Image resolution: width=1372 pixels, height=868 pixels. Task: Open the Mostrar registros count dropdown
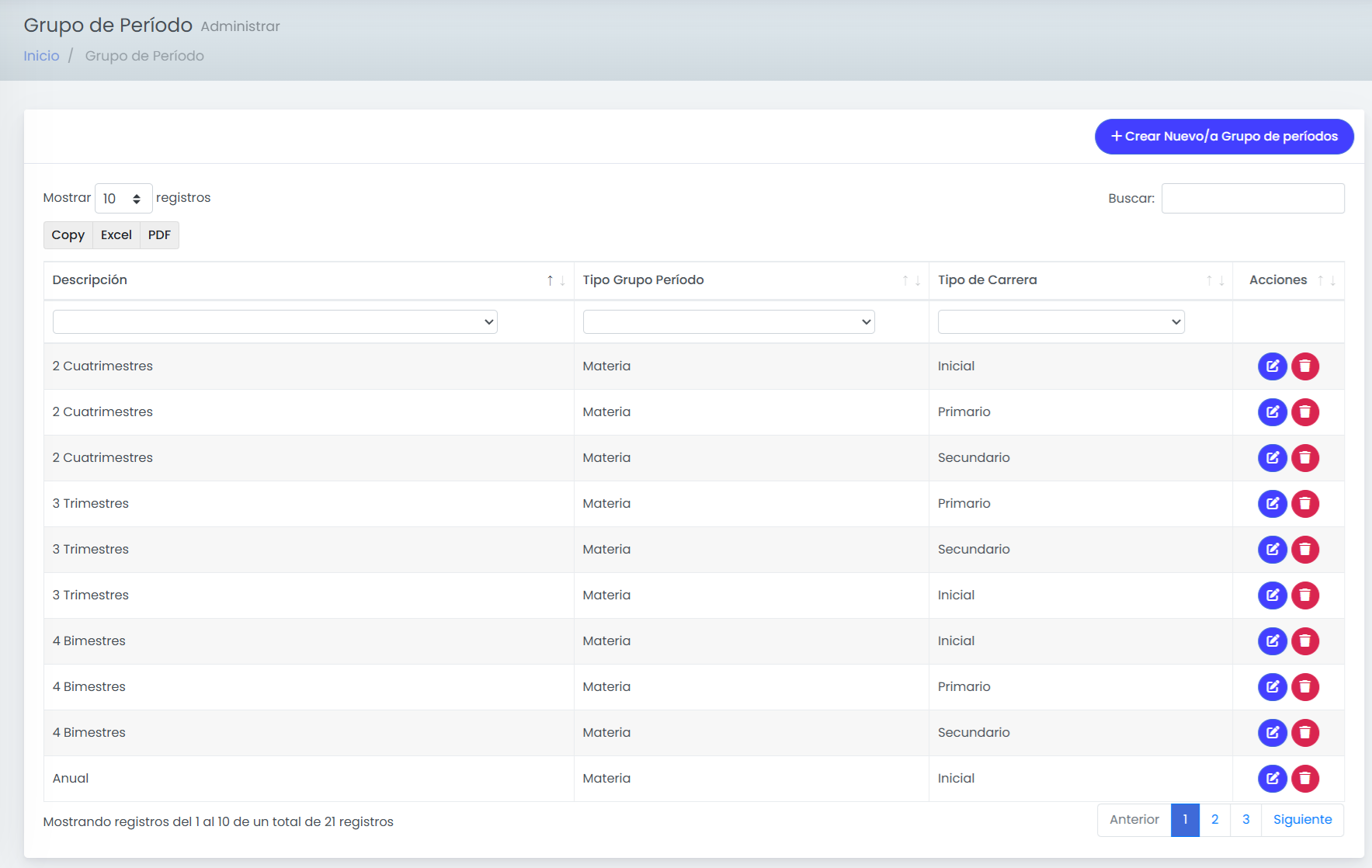pos(123,199)
